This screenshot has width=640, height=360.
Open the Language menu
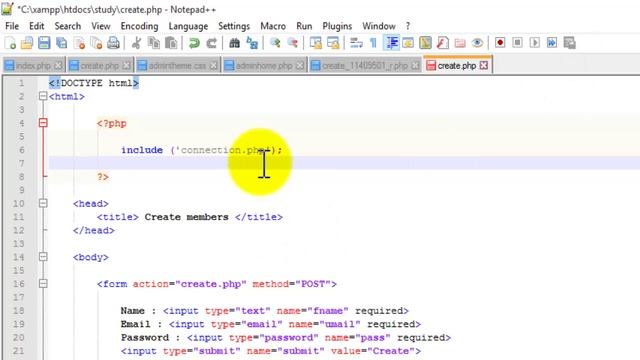188,26
